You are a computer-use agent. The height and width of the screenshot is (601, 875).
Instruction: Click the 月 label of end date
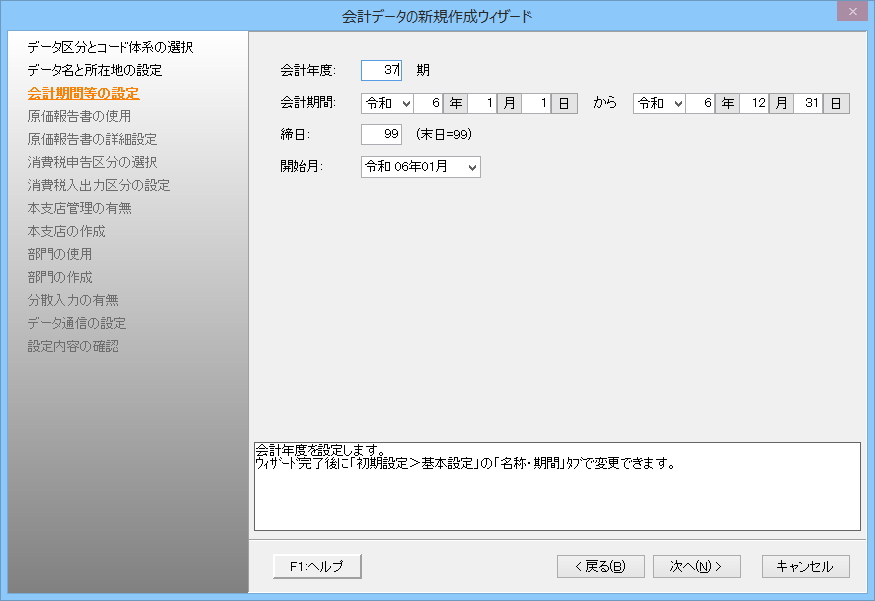[781, 103]
